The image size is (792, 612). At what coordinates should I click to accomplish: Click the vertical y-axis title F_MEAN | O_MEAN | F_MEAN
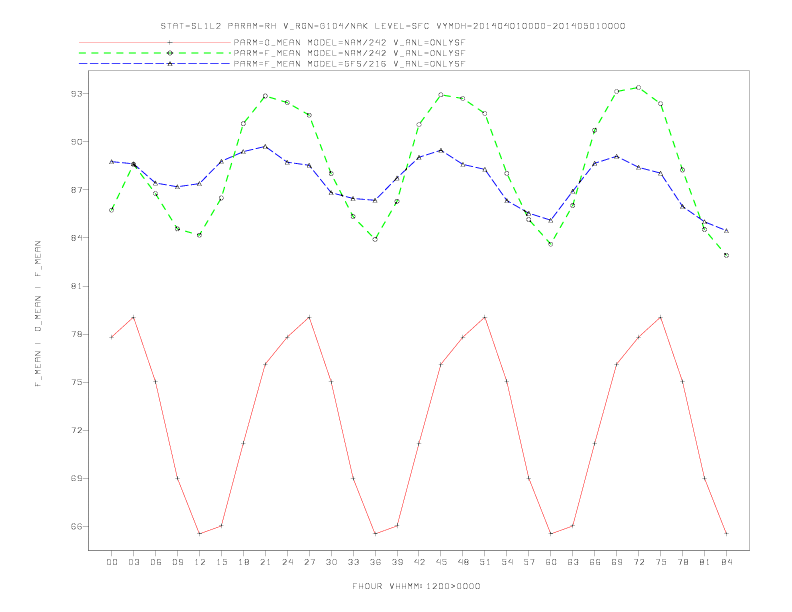tap(38, 314)
